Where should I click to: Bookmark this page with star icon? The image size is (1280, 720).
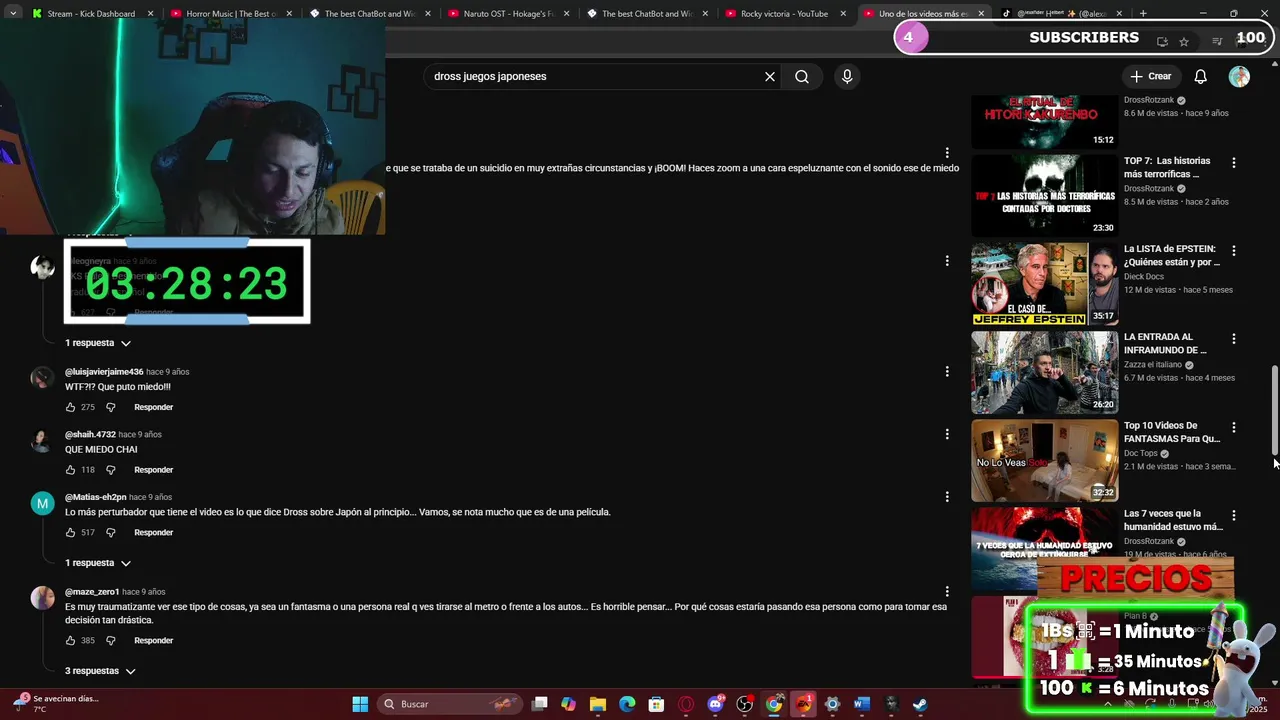point(1184,42)
